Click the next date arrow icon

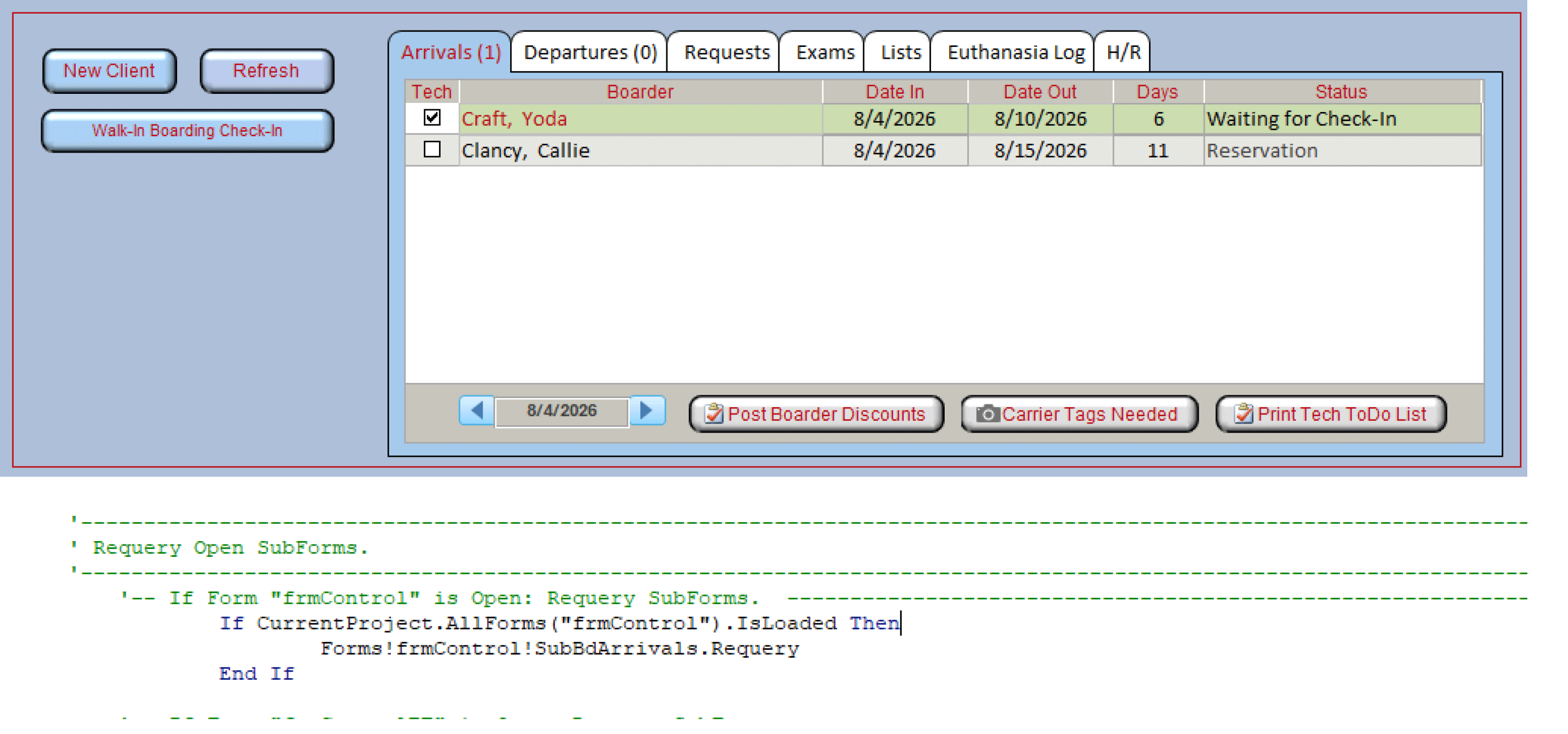tap(647, 411)
